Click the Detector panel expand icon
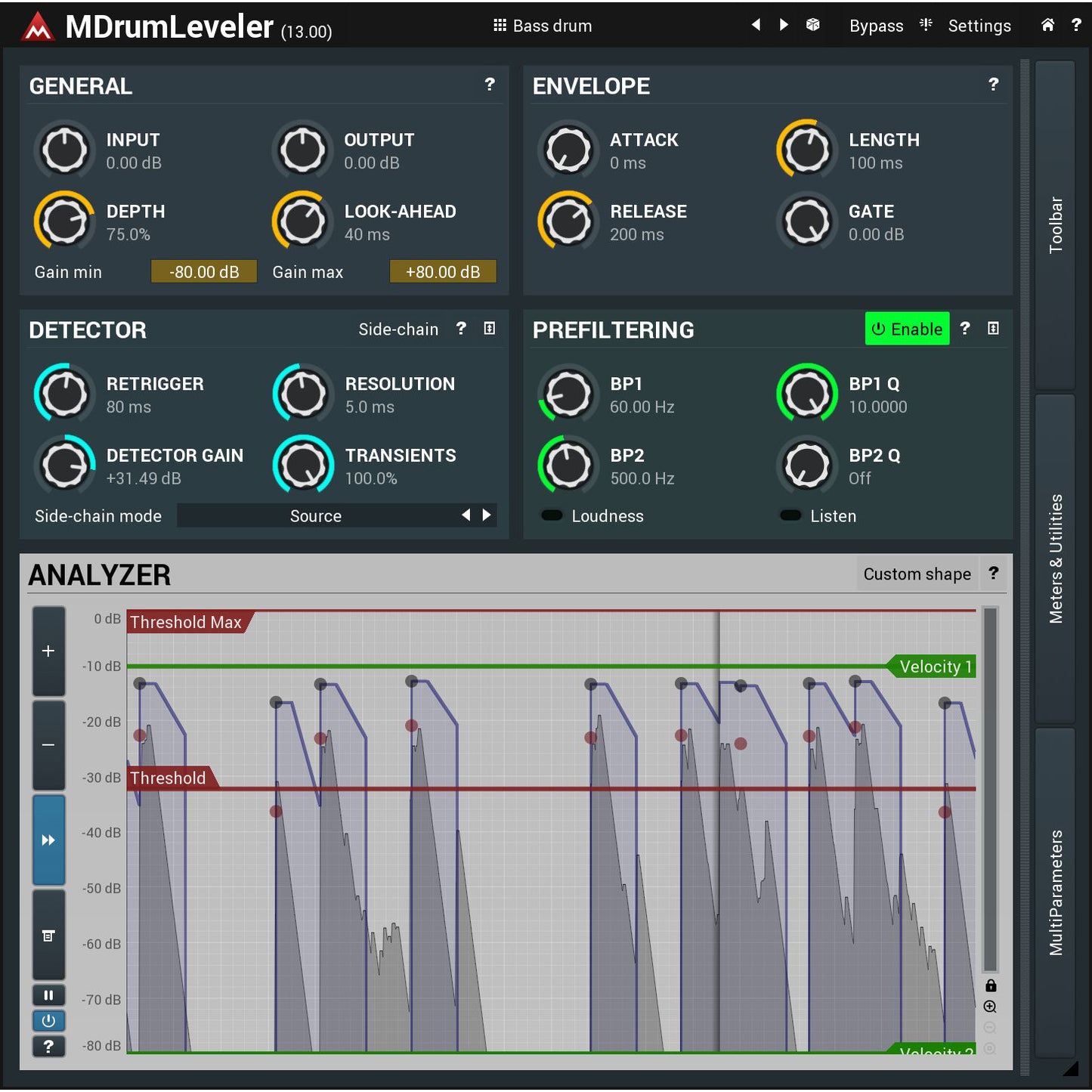Image resolution: width=1092 pixels, height=1092 pixels. point(490,329)
